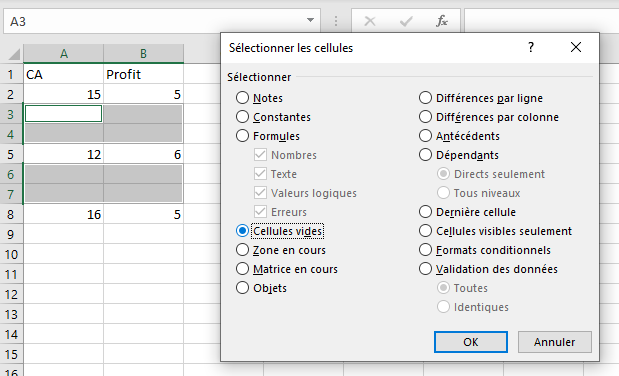This screenshot has height=376, width=619.
Task: Click the formula bar input area
Action: tap(542, 21)
